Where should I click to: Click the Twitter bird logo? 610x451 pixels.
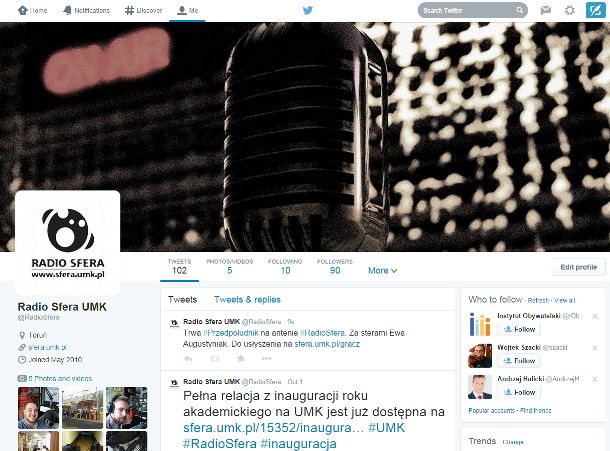[x=308, y=11]
